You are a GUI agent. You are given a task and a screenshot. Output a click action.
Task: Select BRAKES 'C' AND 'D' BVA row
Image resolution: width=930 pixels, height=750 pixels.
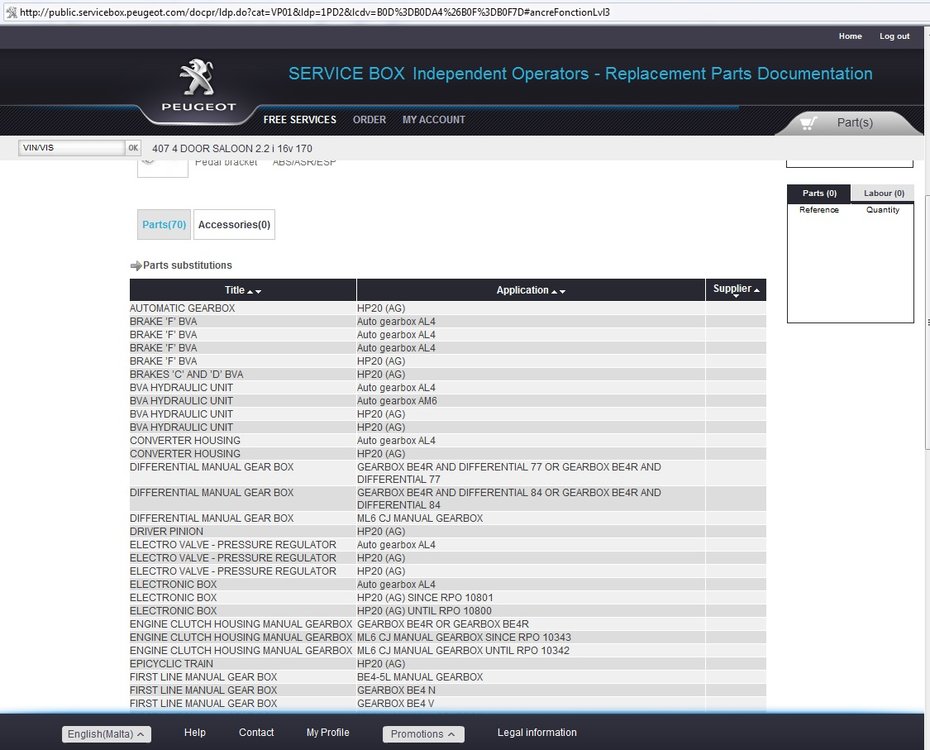tap(448, 374)
